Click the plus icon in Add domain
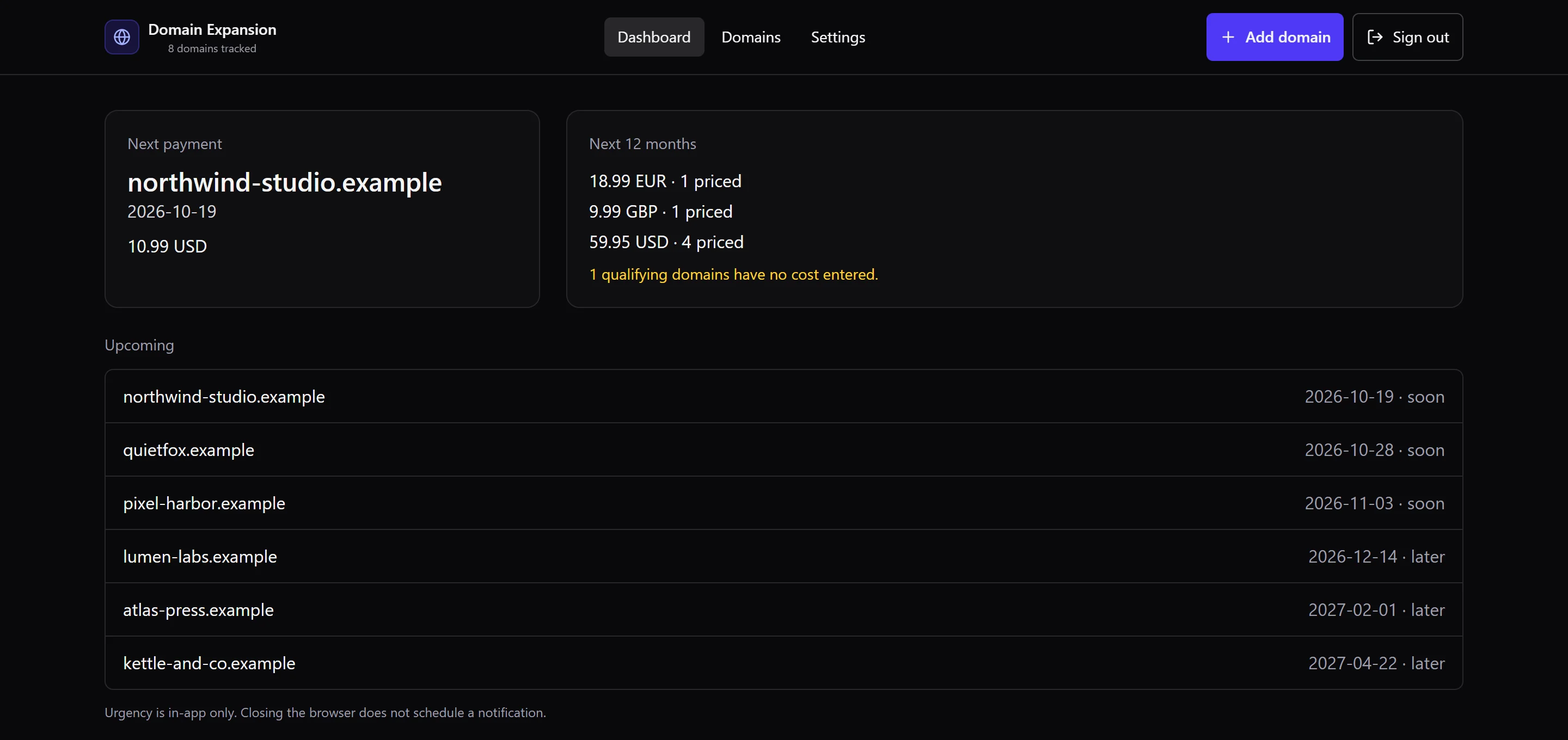This screenshot has height=740, width=1568. click(1228, 37)
